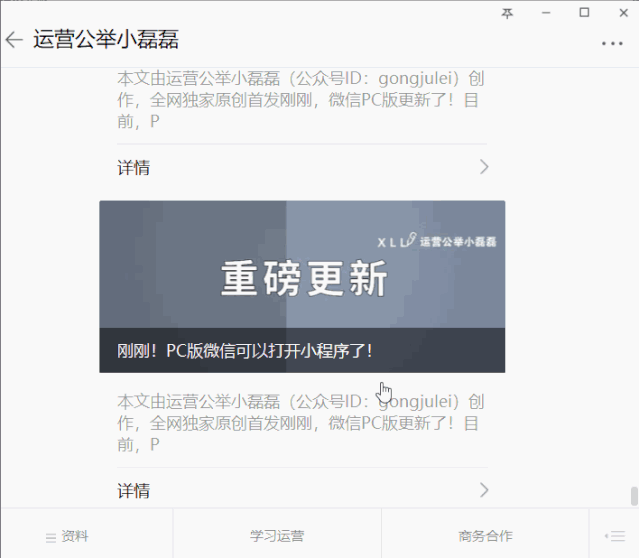
Task: Click the vertical scrollbar thumb
Action: pos(634,496)
